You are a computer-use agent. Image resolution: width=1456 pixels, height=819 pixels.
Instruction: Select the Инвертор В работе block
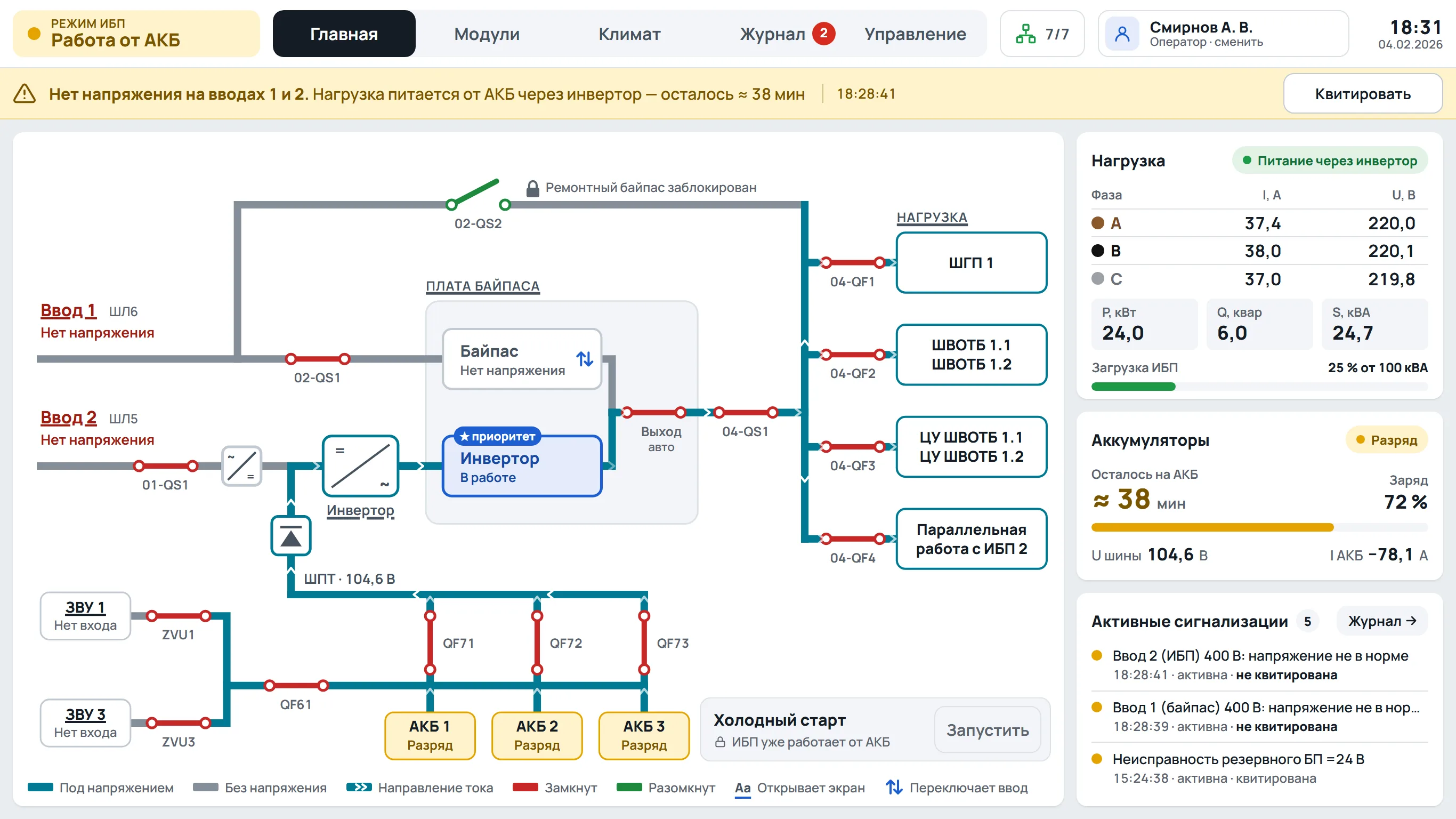coord(522,466)
